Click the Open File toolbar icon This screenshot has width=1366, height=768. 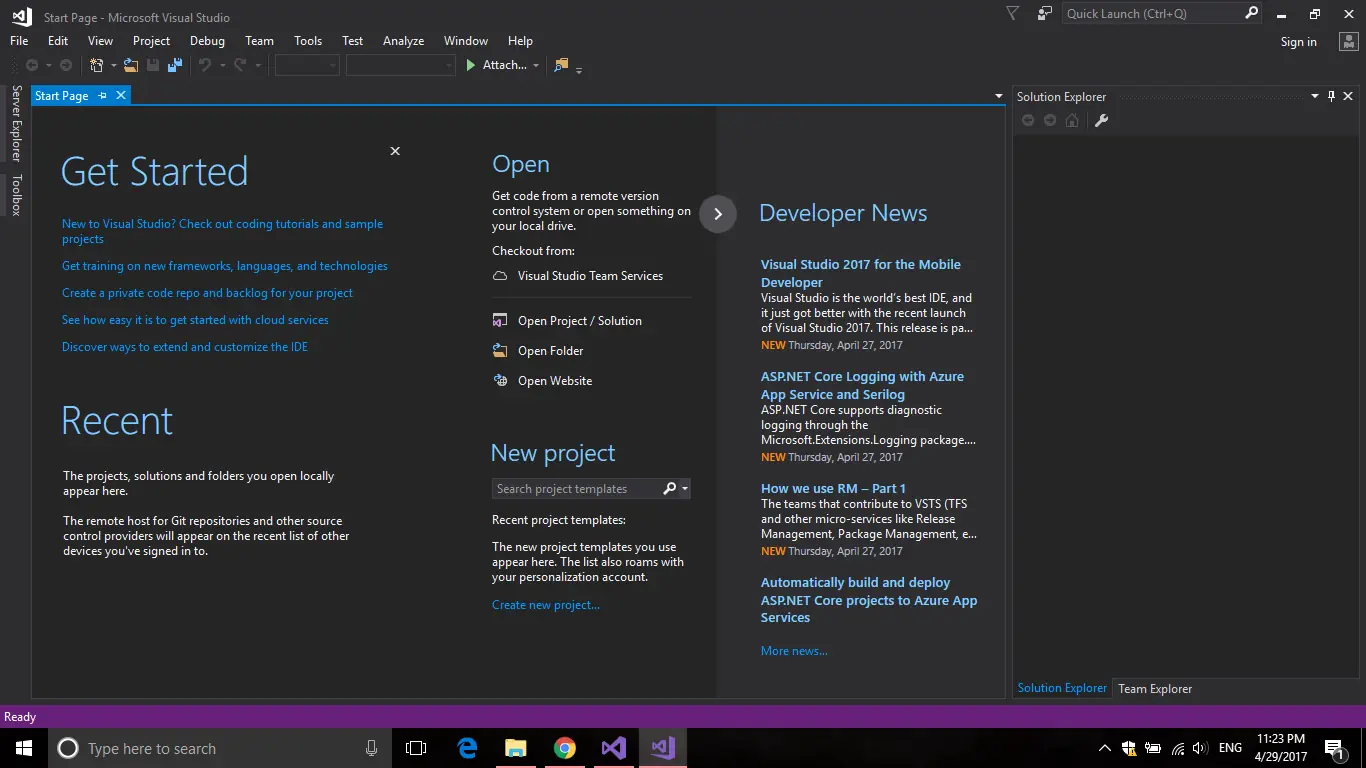(x=131, y=65)
